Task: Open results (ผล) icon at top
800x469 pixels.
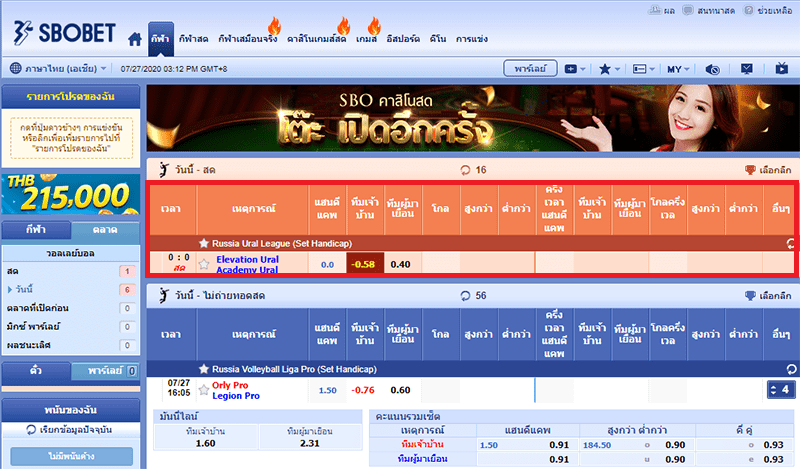Action: [655, 10]
